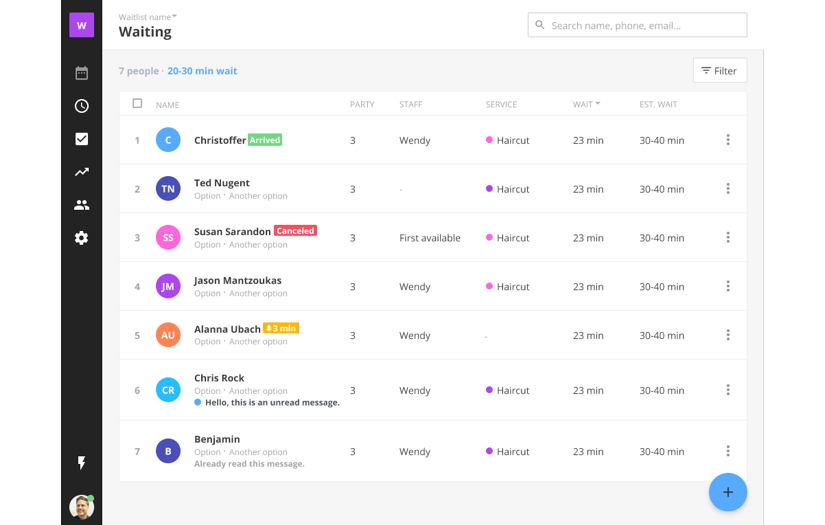Screen dimensions: 825x525
Task: Select the name Chris Rock
Action: click(219, 378)
